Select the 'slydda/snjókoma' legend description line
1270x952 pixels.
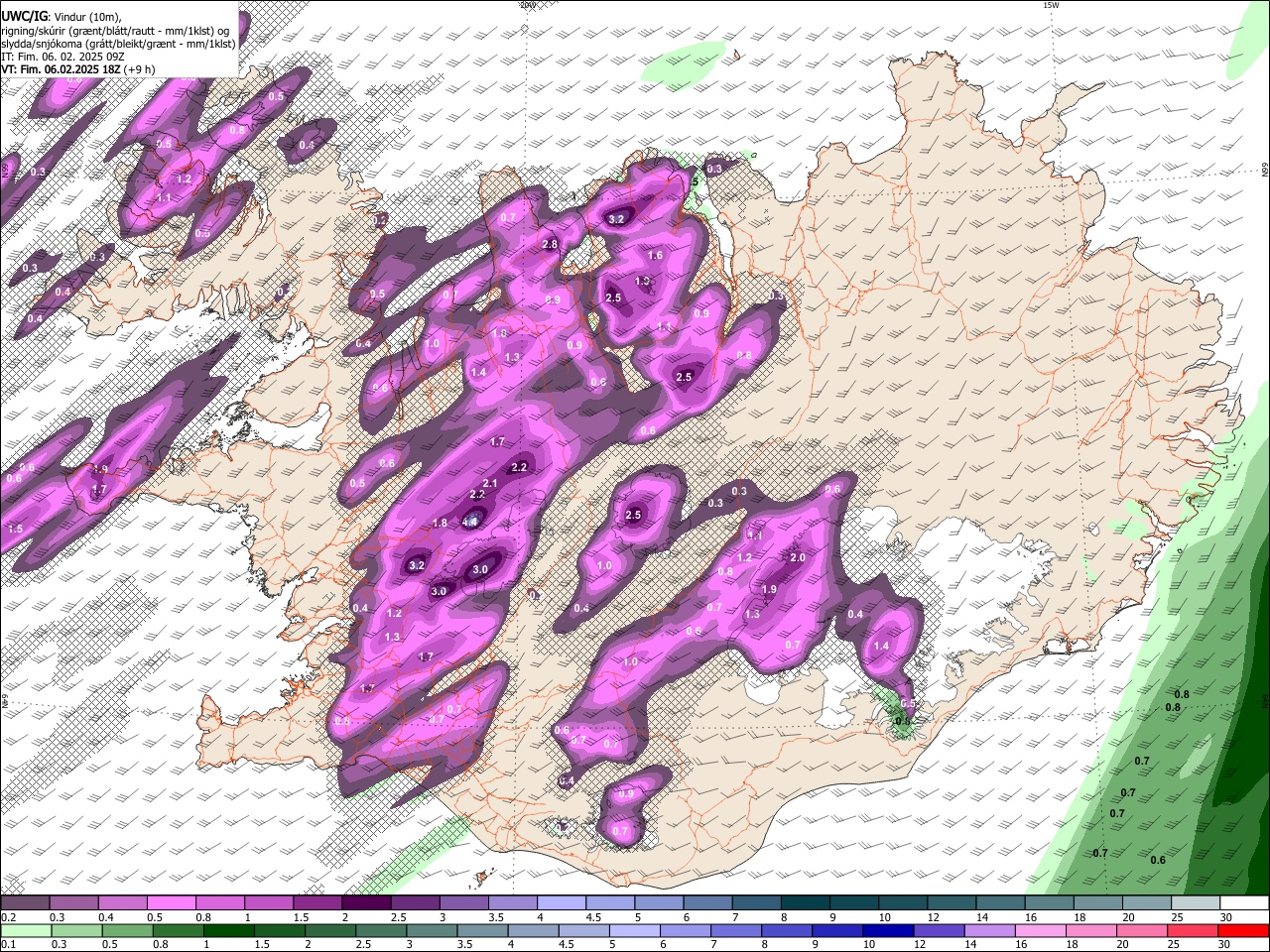[118, 44]
